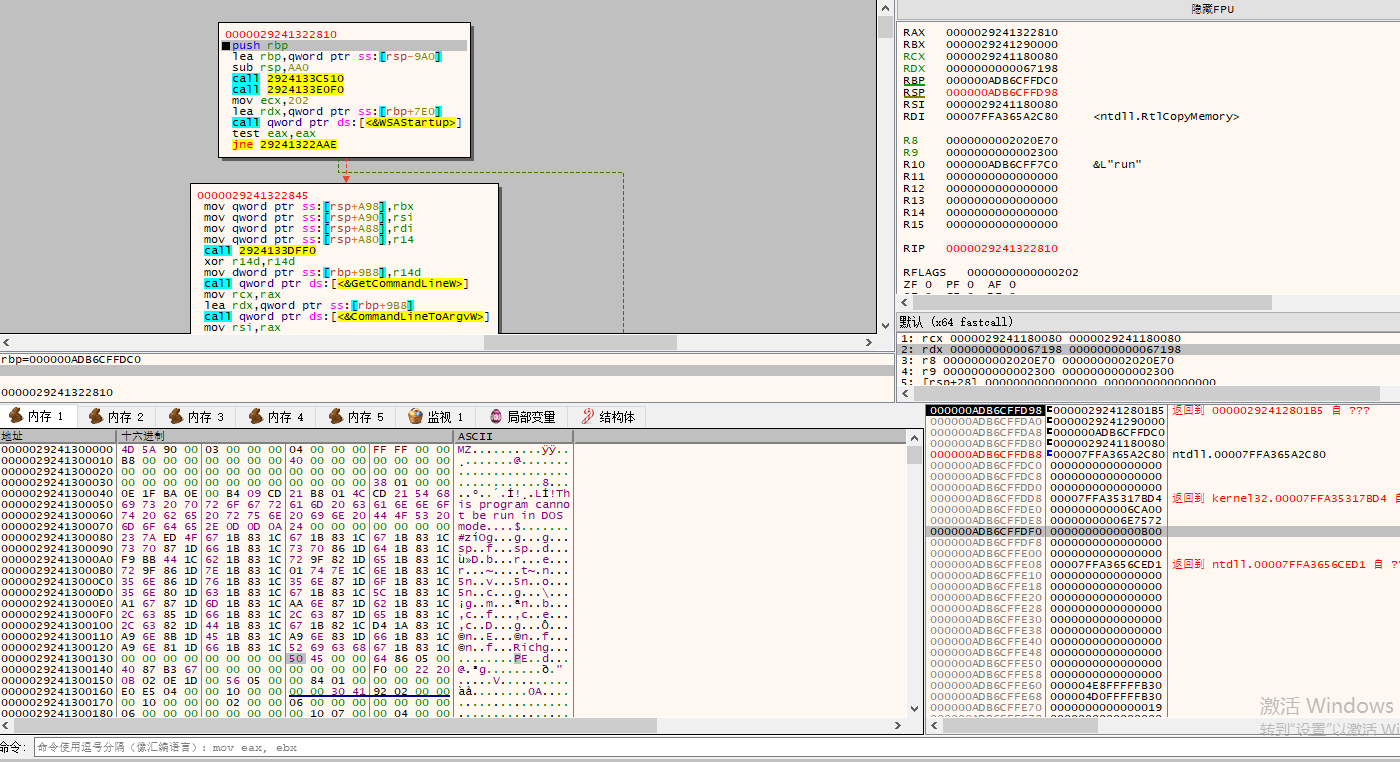The height and width of the screenshot is (762, 1400).
Task: Open the 监视 1 watch tab
Action: [437, 416]
